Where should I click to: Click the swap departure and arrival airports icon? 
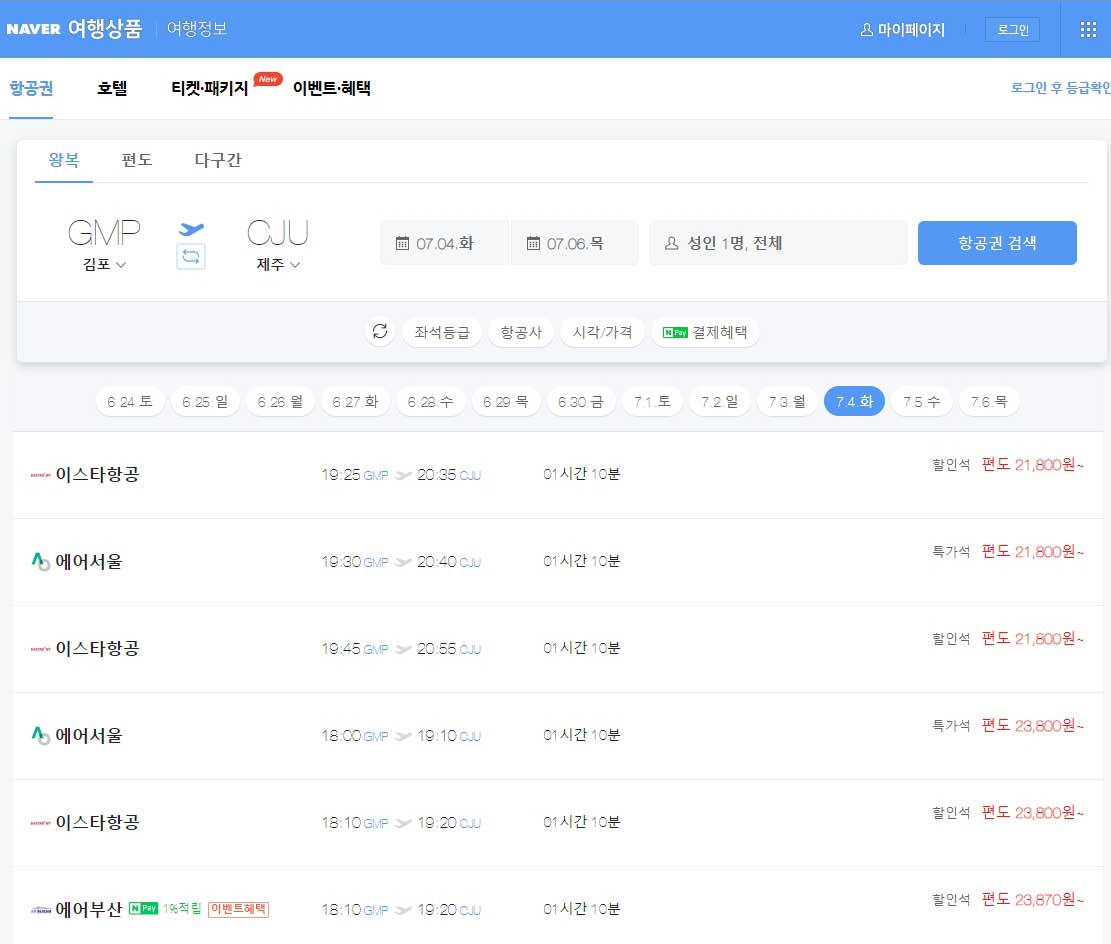[x=190, y=257]
